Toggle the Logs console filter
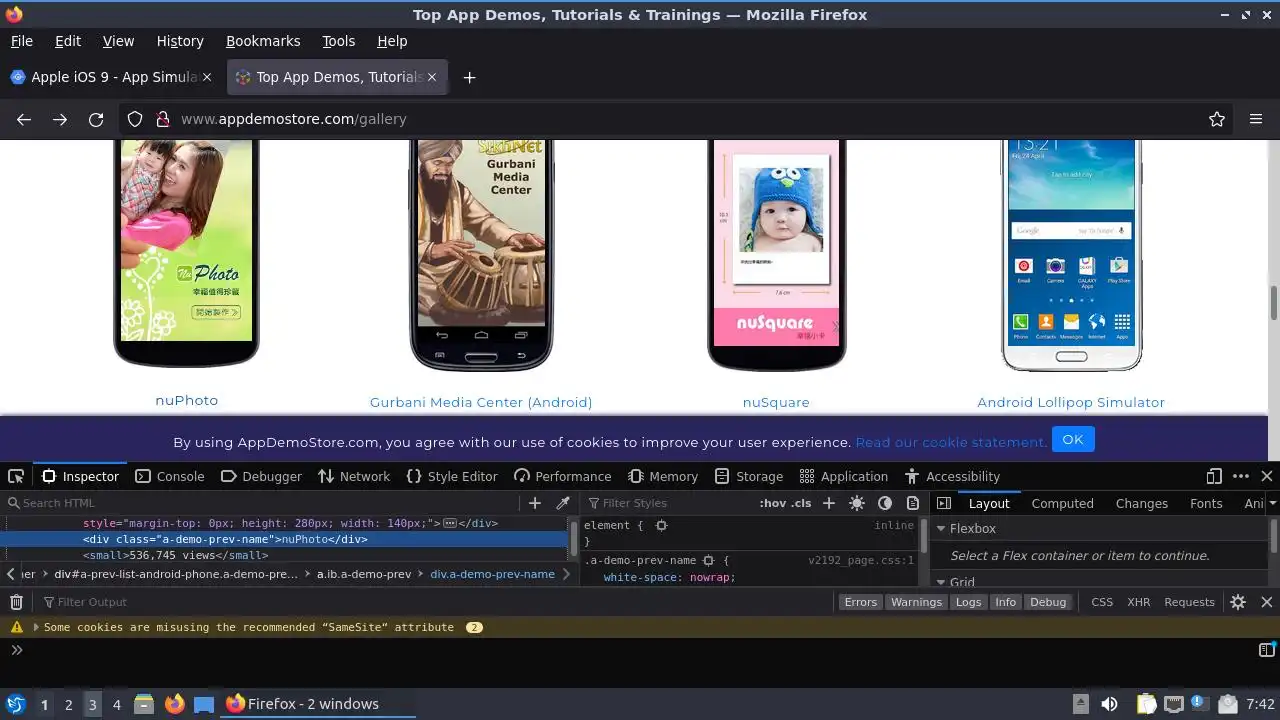Viewport: 1280px width, 720px height. [x=968, y=602]
